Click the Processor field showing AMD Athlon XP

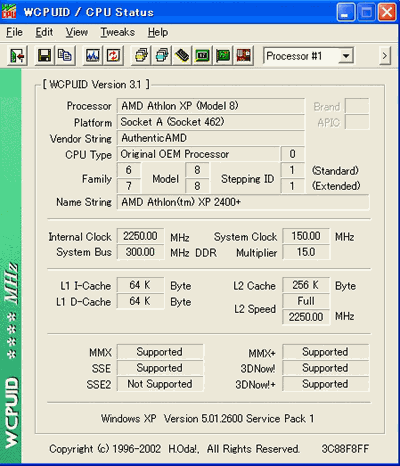[x=211, y=106]
